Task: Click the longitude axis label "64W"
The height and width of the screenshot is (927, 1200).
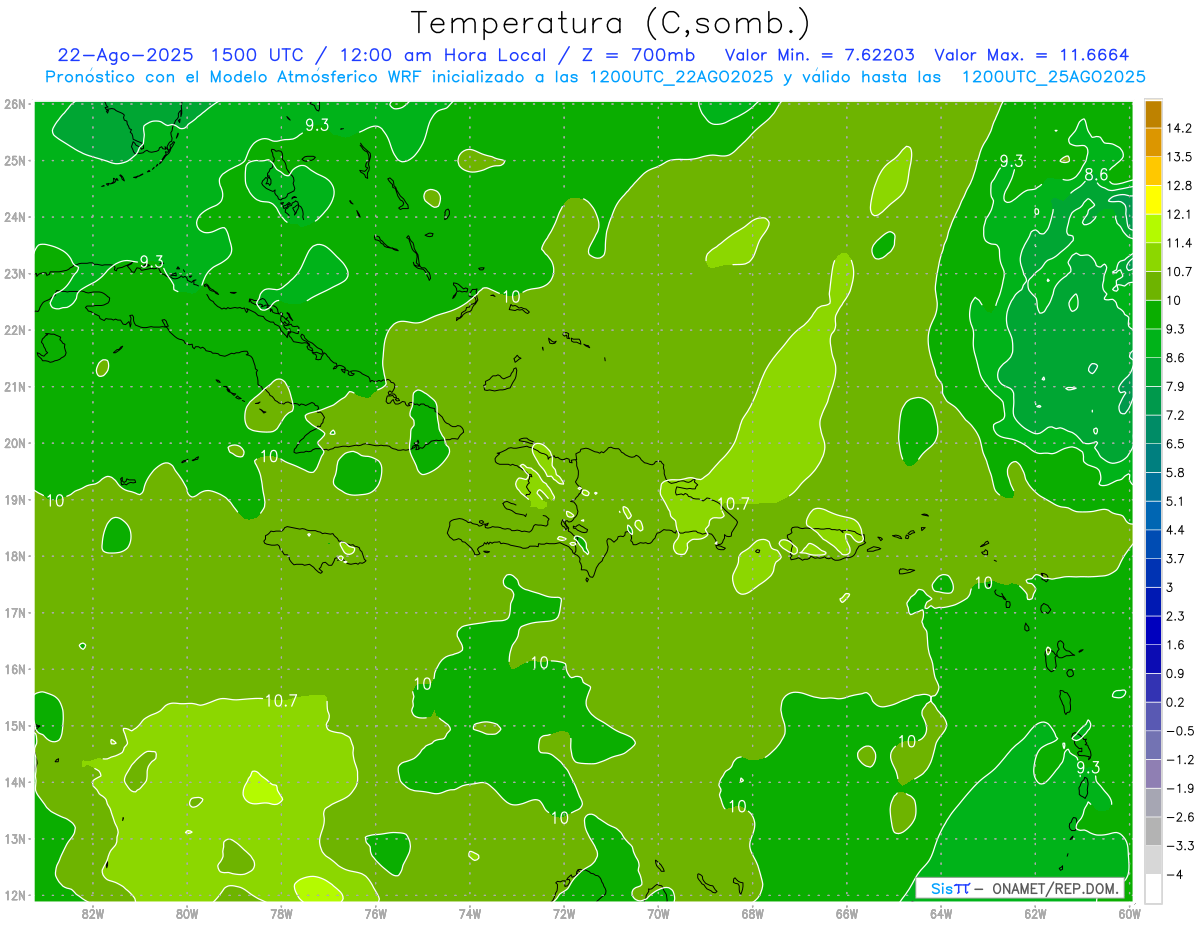Action: (941, 913)
